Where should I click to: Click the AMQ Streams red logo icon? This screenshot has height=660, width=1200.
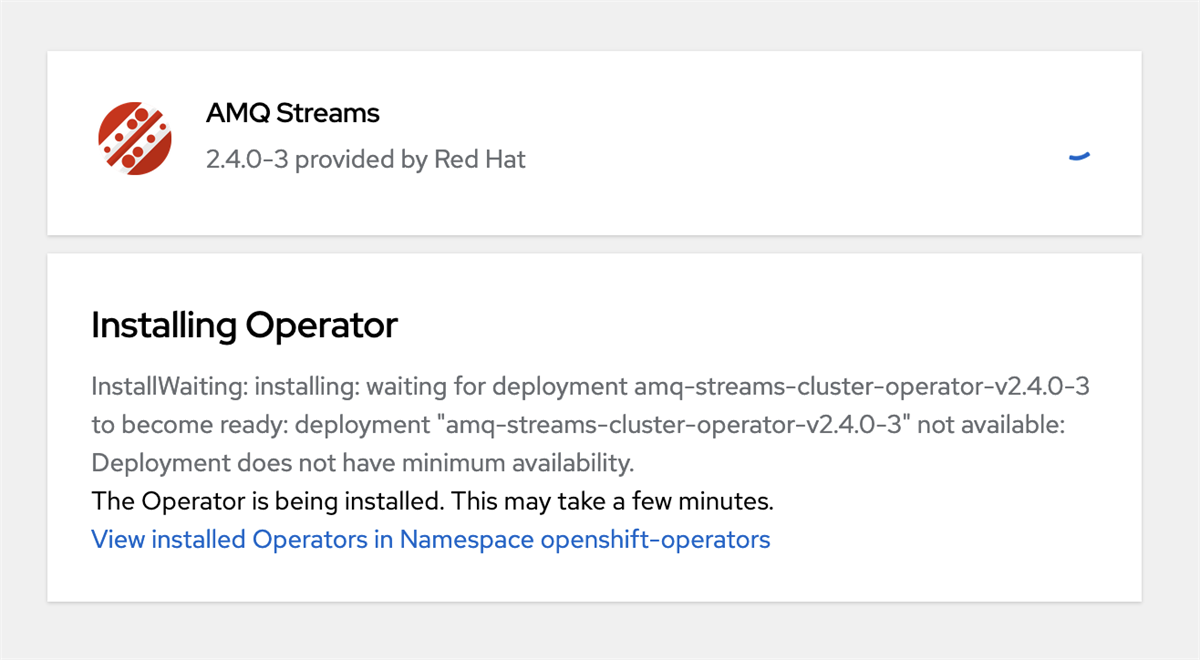[135, 139]
